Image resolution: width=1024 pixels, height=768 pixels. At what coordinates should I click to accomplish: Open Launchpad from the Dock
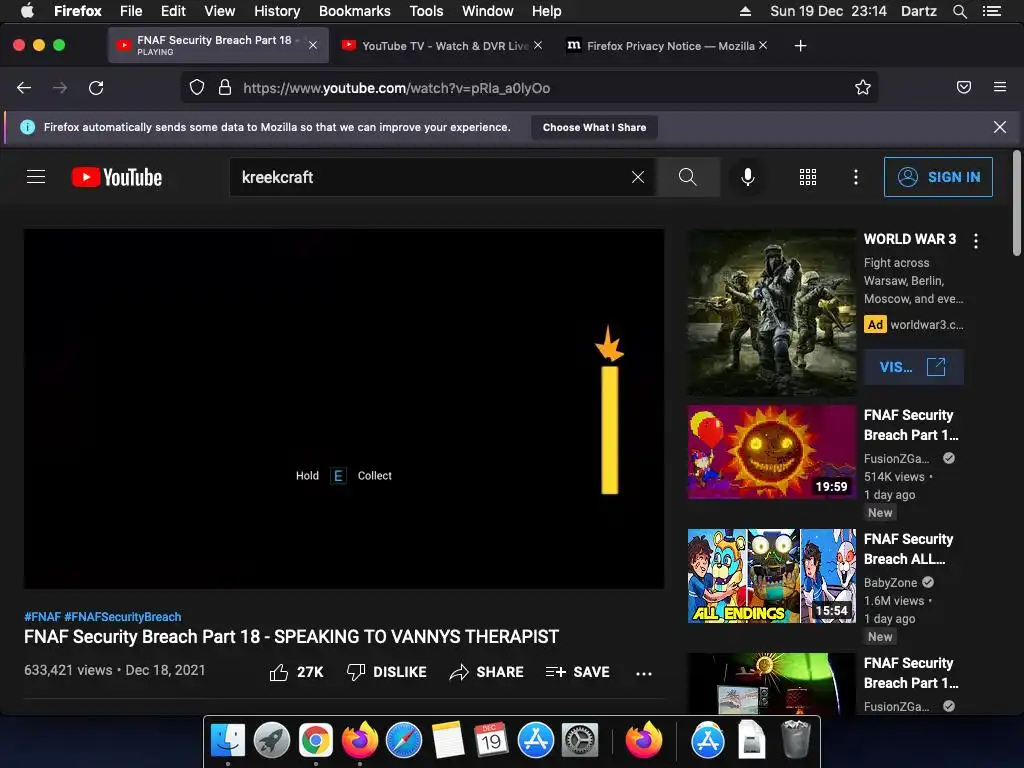(x=272, y=740)
